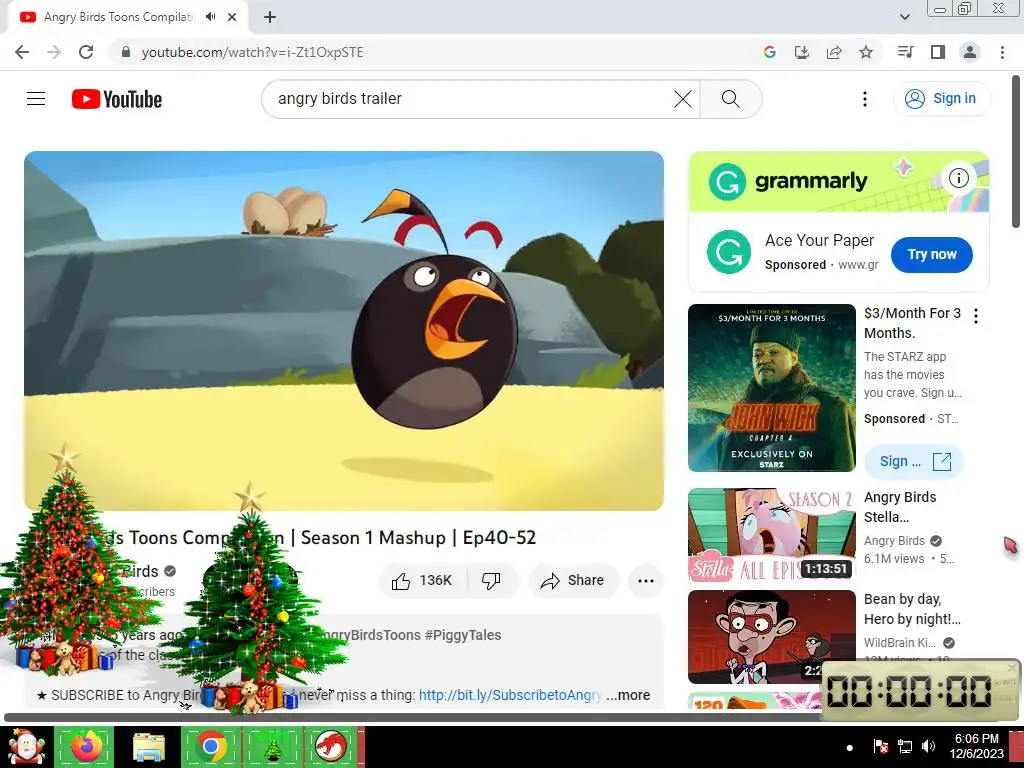Bookmark this page with the star
This screenshot has height=768, width=1024.
tap(866, 52)
